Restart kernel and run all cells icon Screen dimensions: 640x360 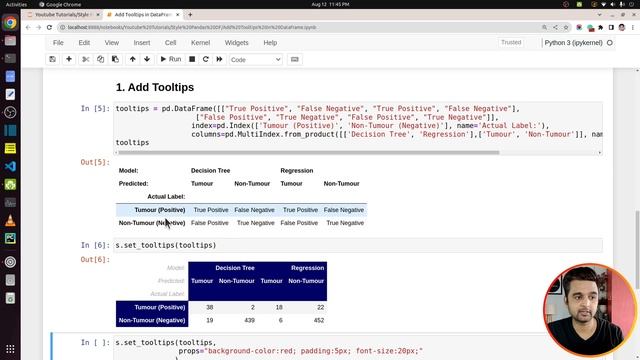(x=219, y=59)
